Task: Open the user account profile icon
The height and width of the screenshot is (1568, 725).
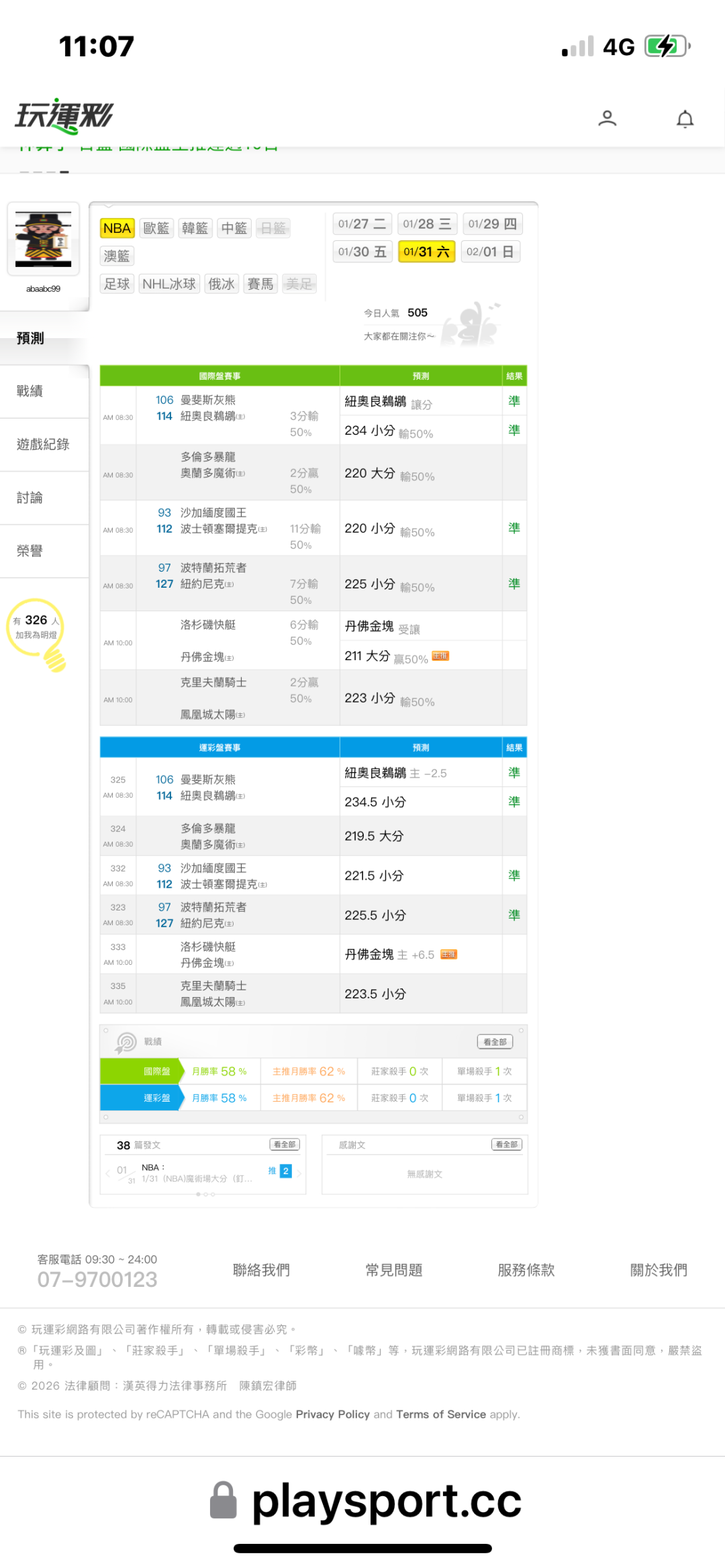Action: click(x=607, y=118)
